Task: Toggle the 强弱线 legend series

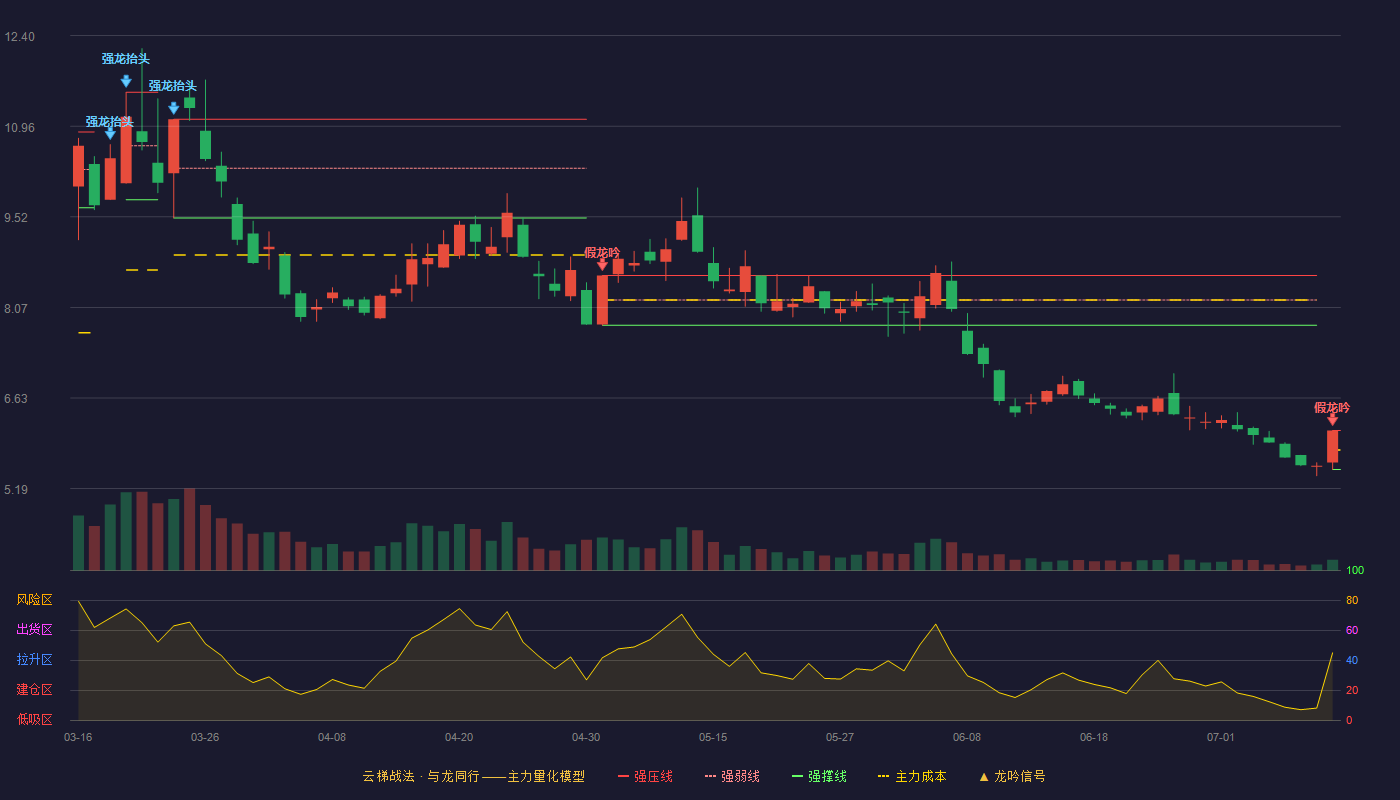Action: [x=732, y=776]
